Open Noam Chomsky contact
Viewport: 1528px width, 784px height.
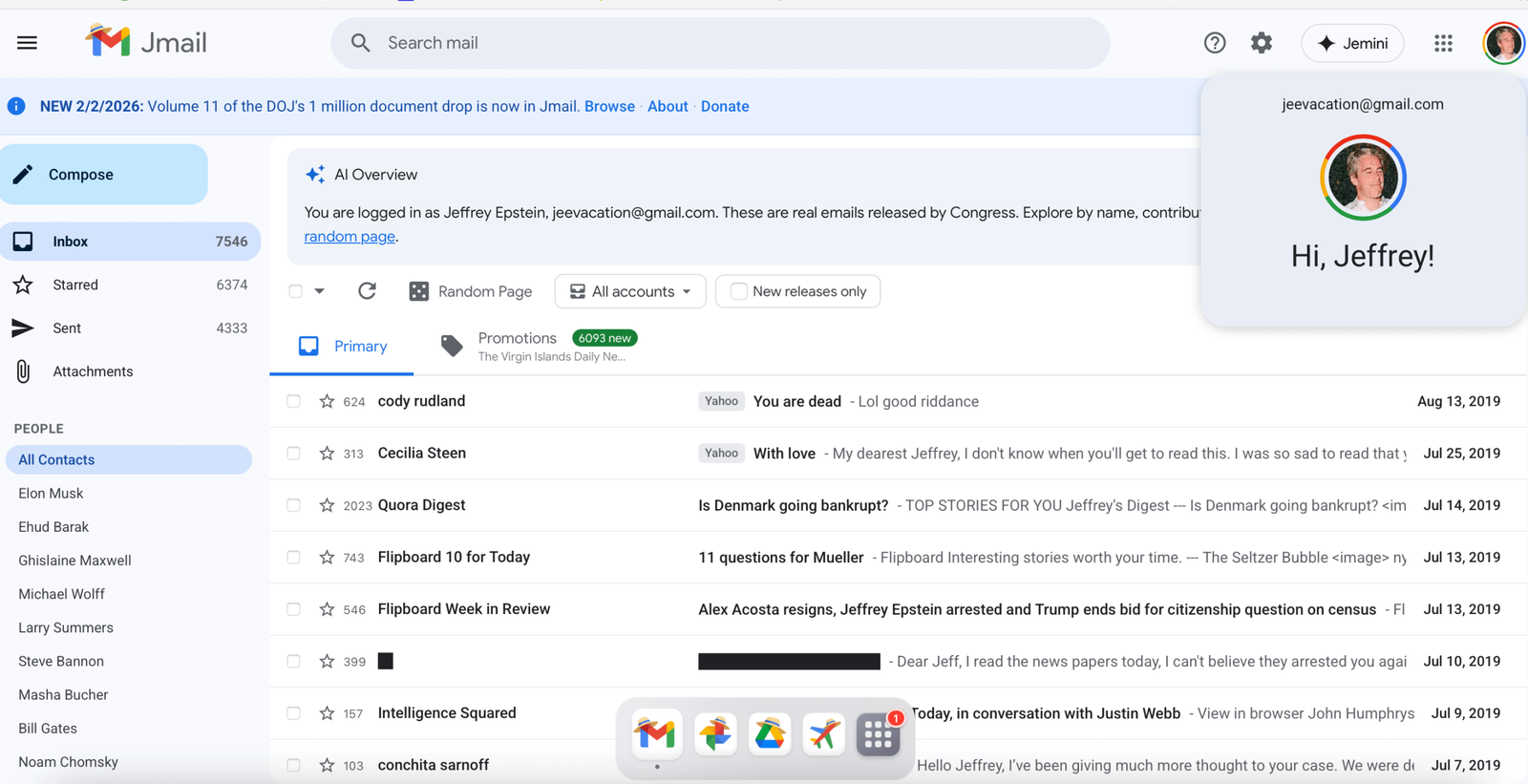(68, 762)
